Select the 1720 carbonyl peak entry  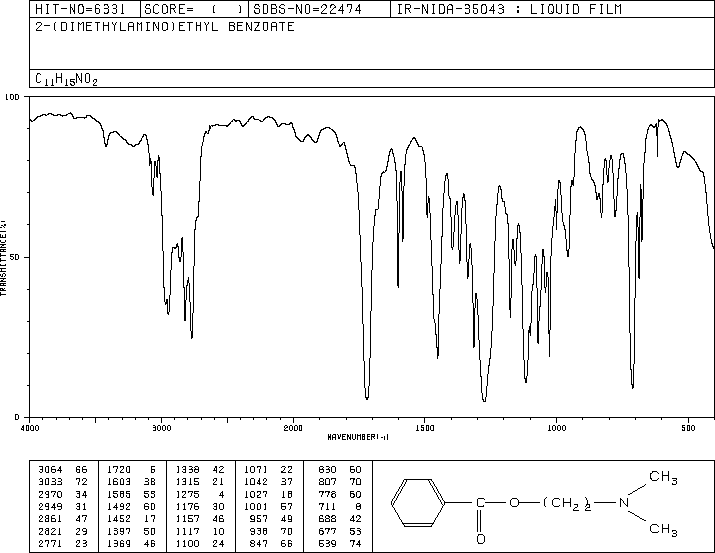coord(131,470)
